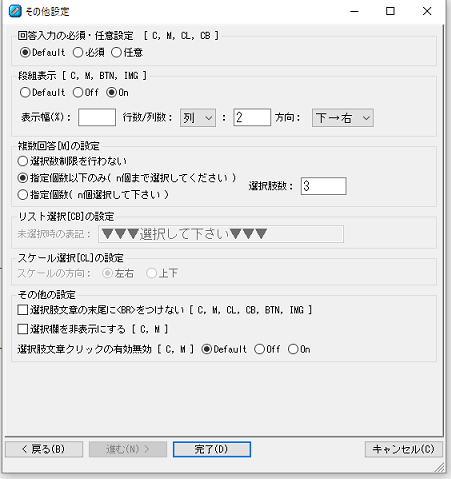Screen dimensions: 451x479
Task: Maximize the その他設定 window
Action: click(x=390, y=11)
